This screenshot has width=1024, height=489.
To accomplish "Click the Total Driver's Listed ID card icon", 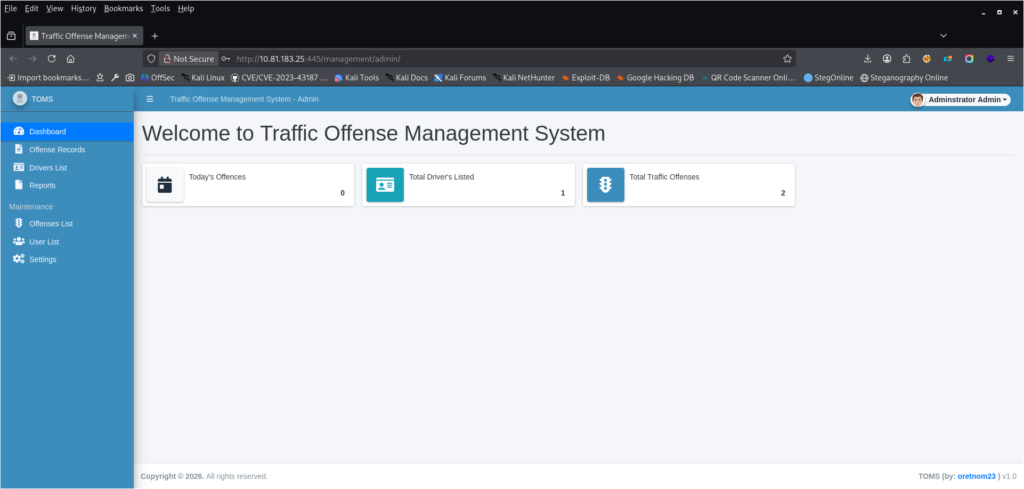I will pos(385,185).
